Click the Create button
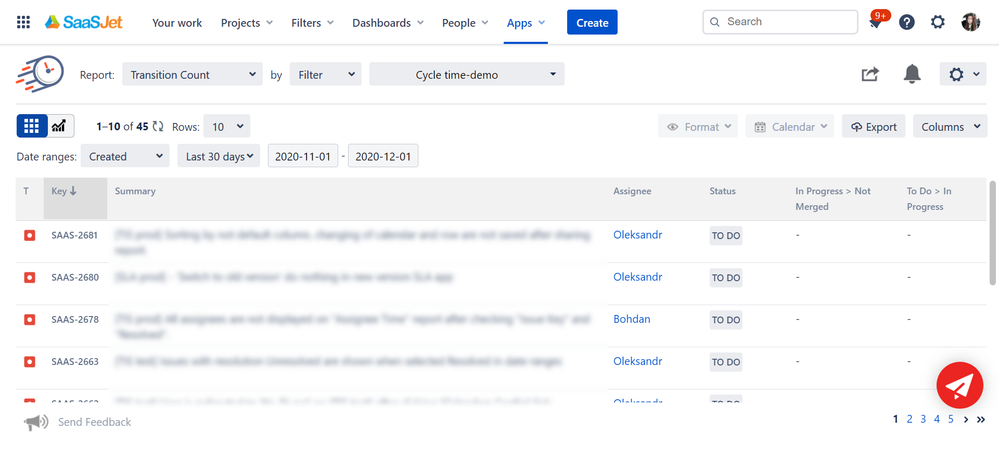999x451 pixels. [593, 22]
